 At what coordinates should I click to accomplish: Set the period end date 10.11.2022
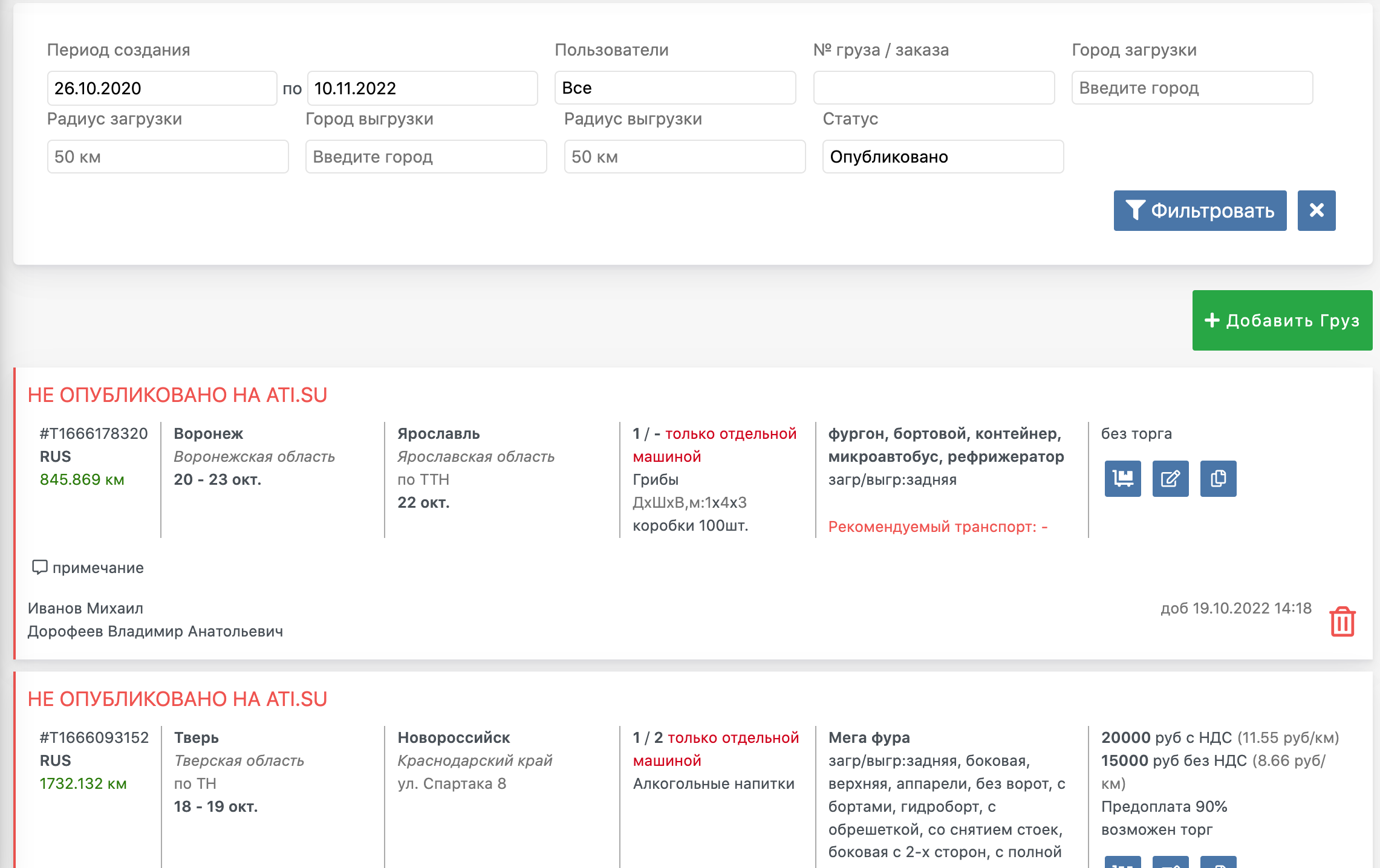(422, 88)
